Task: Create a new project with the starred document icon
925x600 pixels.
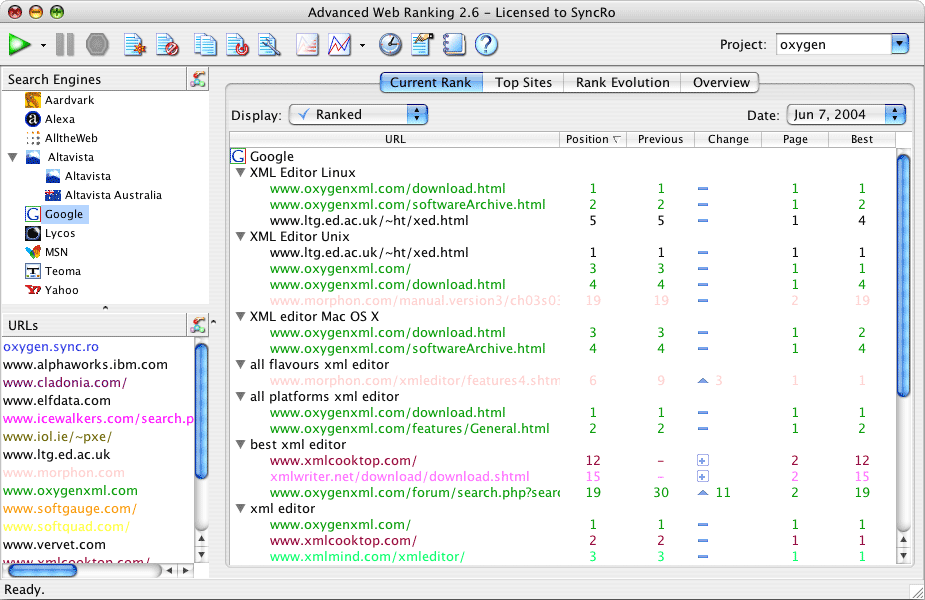Action: click(135, 45)
